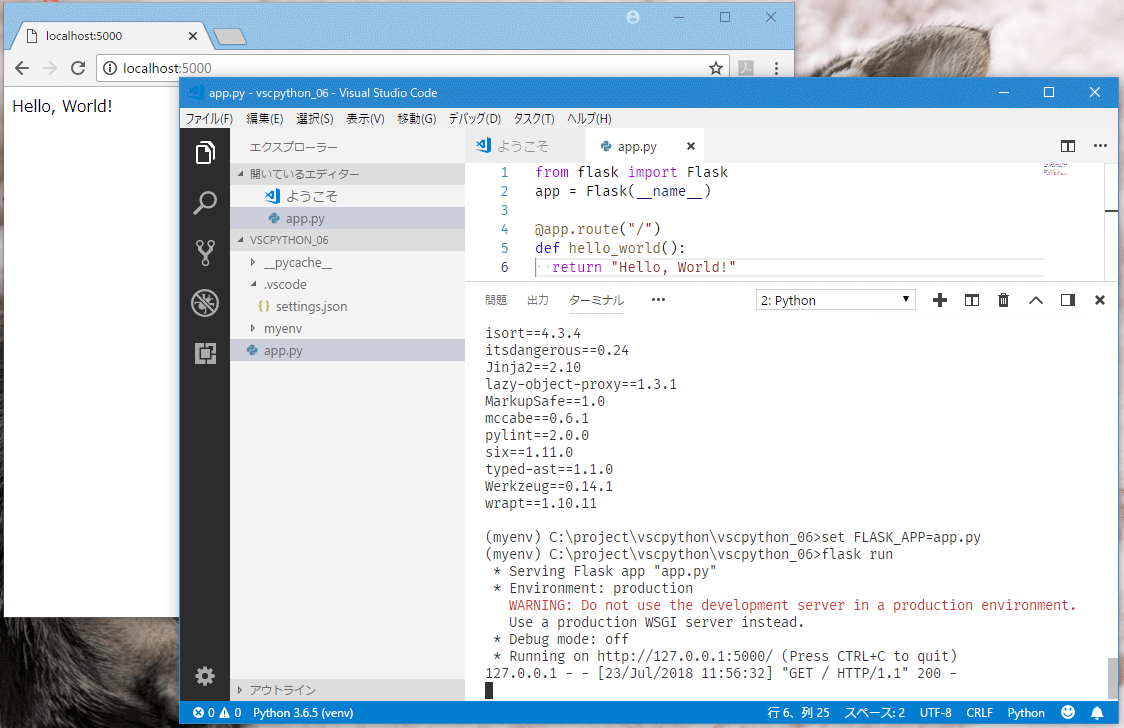This screenshot has height=728, width=1124.
Task: Click the CRLF line ending indicator
Action: point(979,713)
